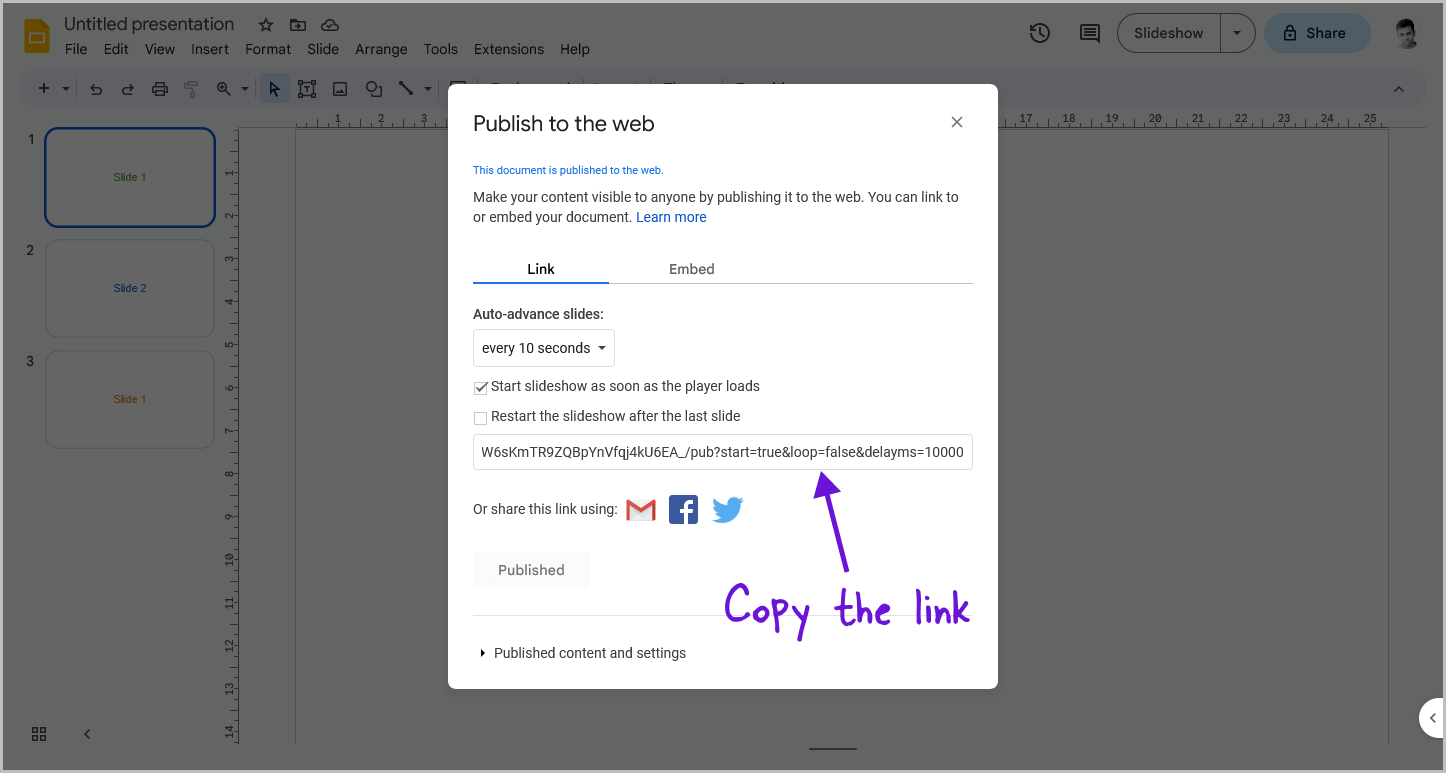
Task: Open the Extensions menu
Action: click(x=508, y=49)
